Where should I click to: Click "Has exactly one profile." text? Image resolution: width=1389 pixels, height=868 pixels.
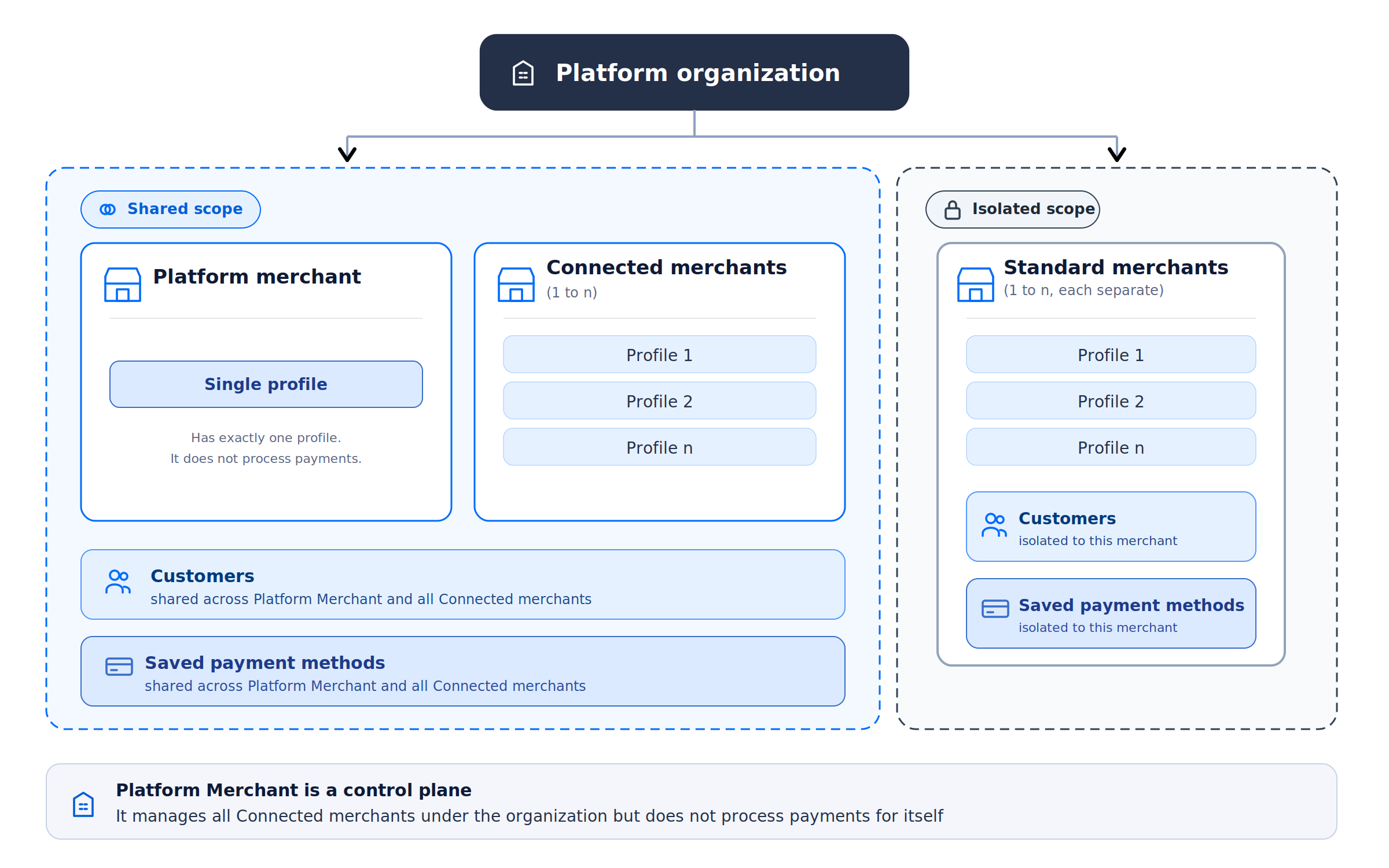tap(266, 438)
